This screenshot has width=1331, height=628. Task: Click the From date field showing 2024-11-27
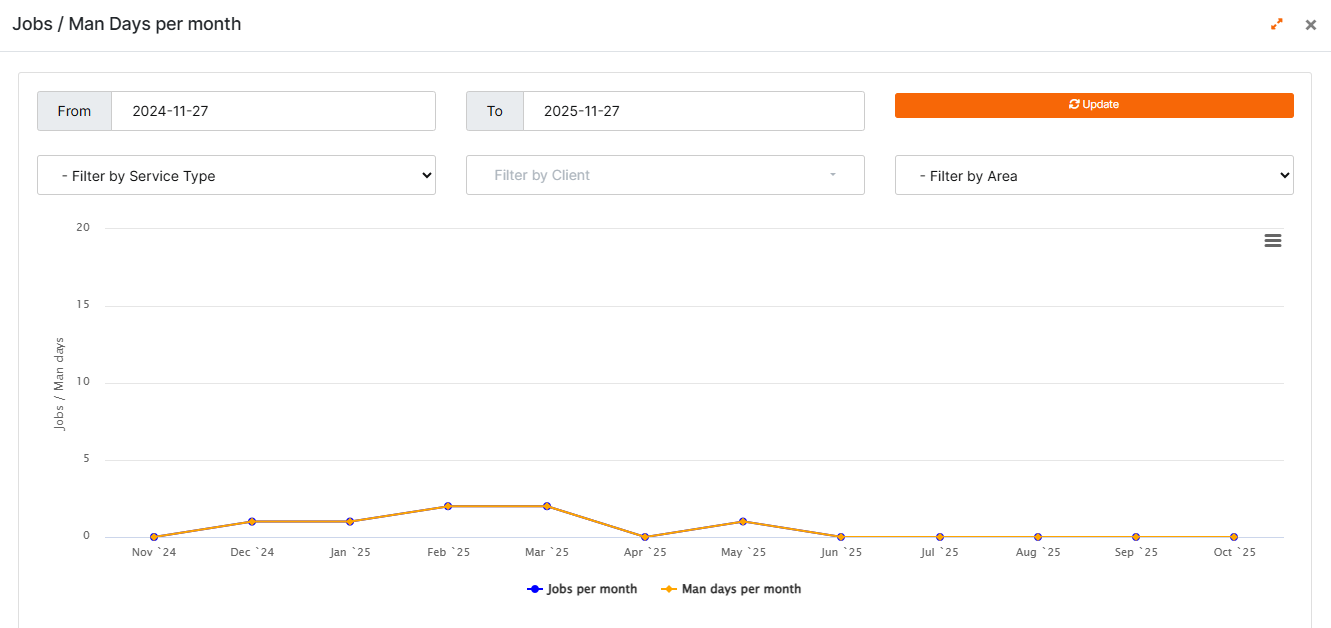[x=273, y=111]
